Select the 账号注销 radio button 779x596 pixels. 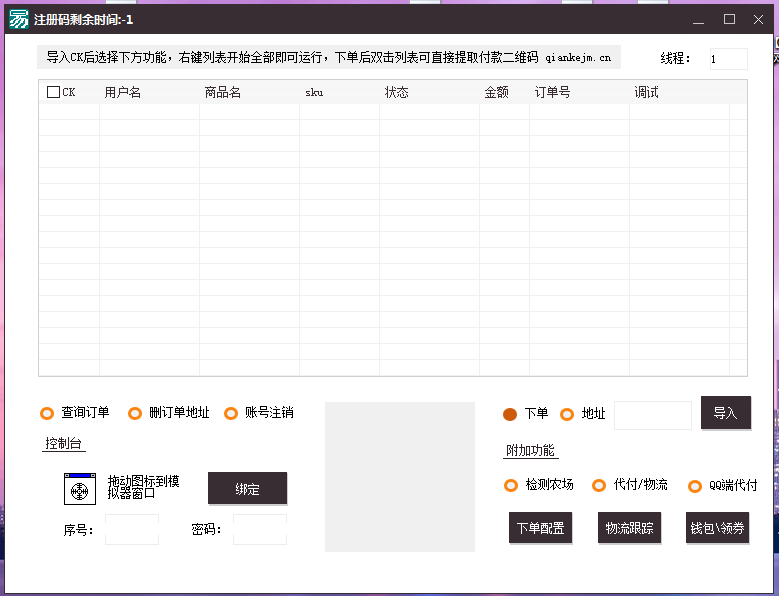[x=231, y=413]
